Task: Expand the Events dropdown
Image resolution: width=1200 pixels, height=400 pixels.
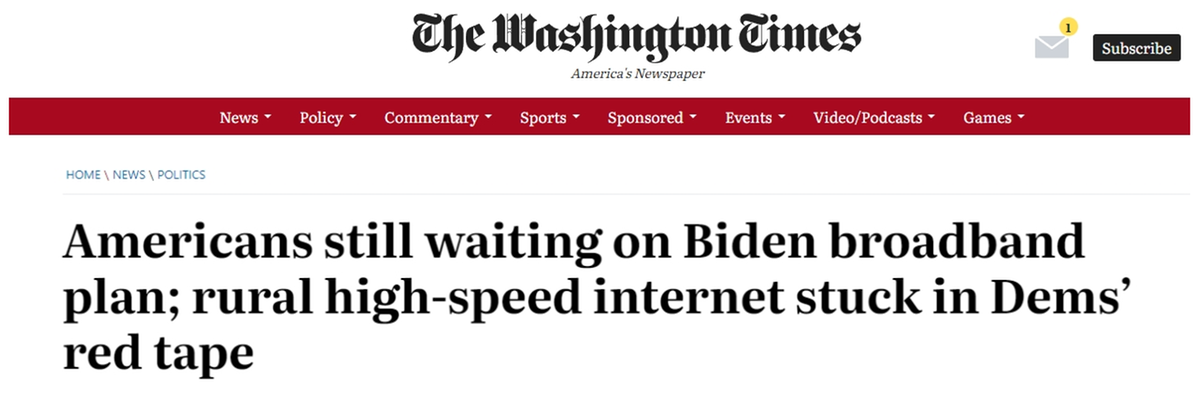Action: [x=755, y=118]
